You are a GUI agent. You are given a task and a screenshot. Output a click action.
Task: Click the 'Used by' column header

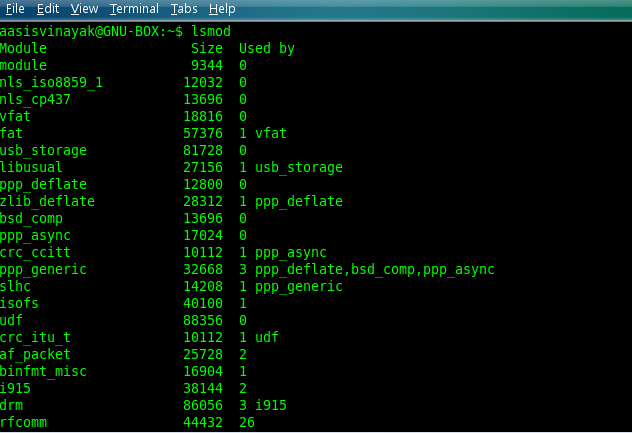coord(267,48)
